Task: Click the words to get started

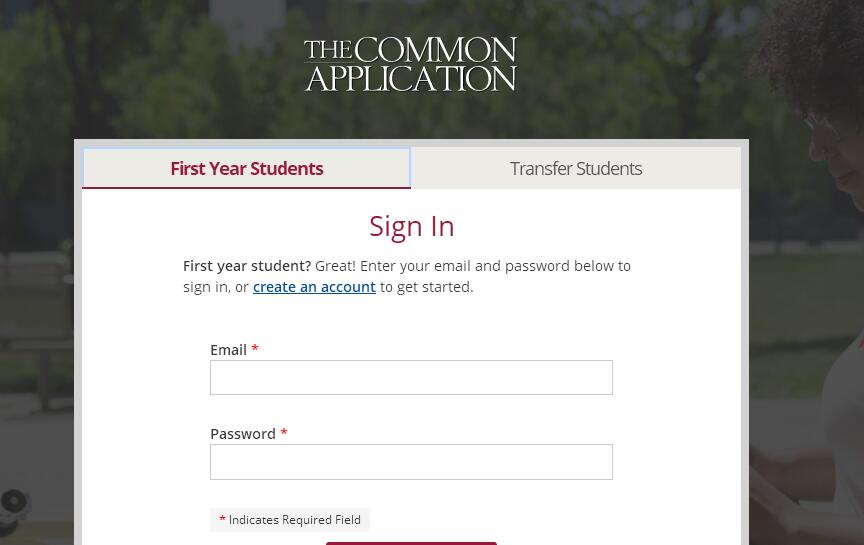Action: (427, 287)
